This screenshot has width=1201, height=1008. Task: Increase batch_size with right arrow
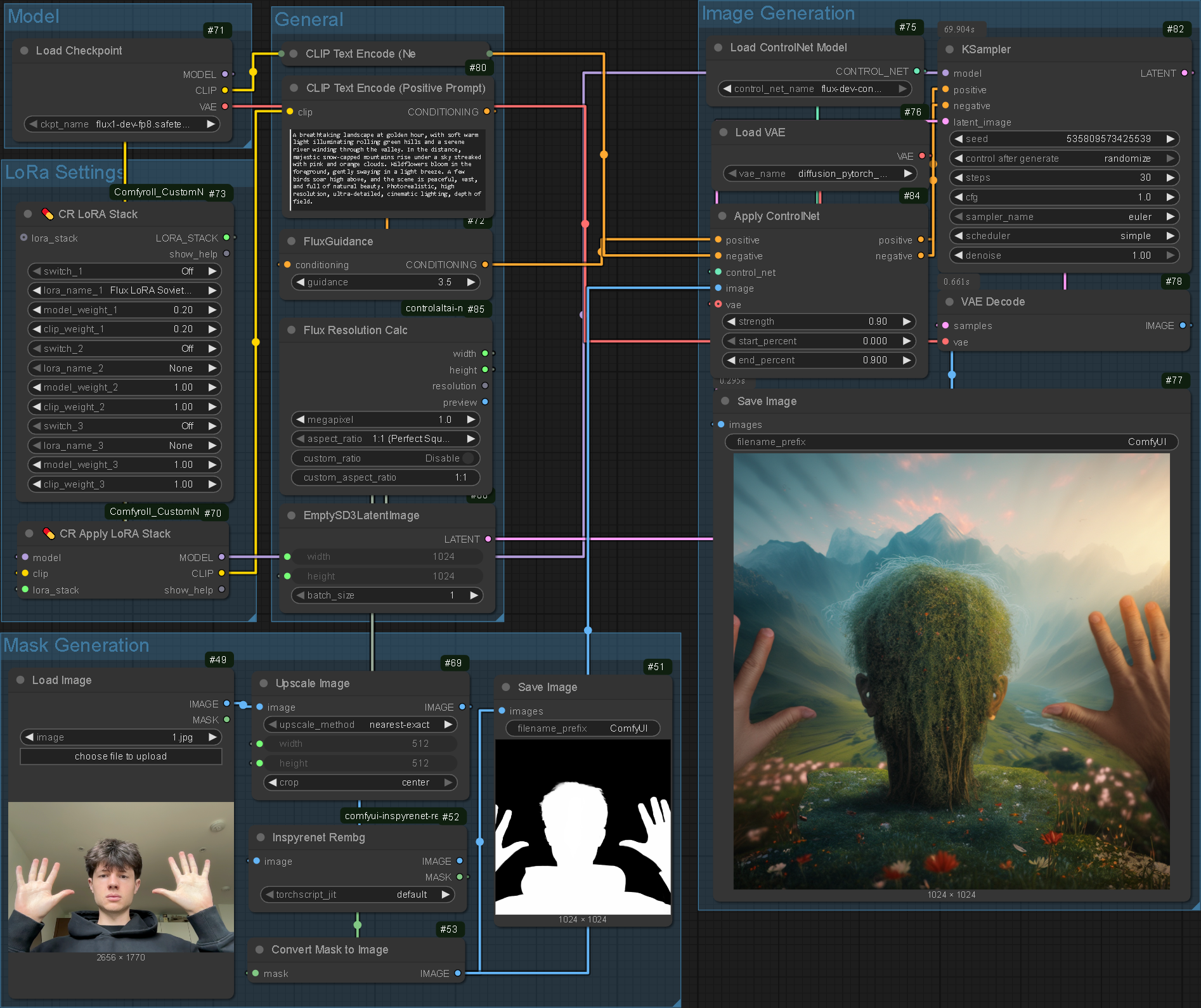(x=474, y=595)
